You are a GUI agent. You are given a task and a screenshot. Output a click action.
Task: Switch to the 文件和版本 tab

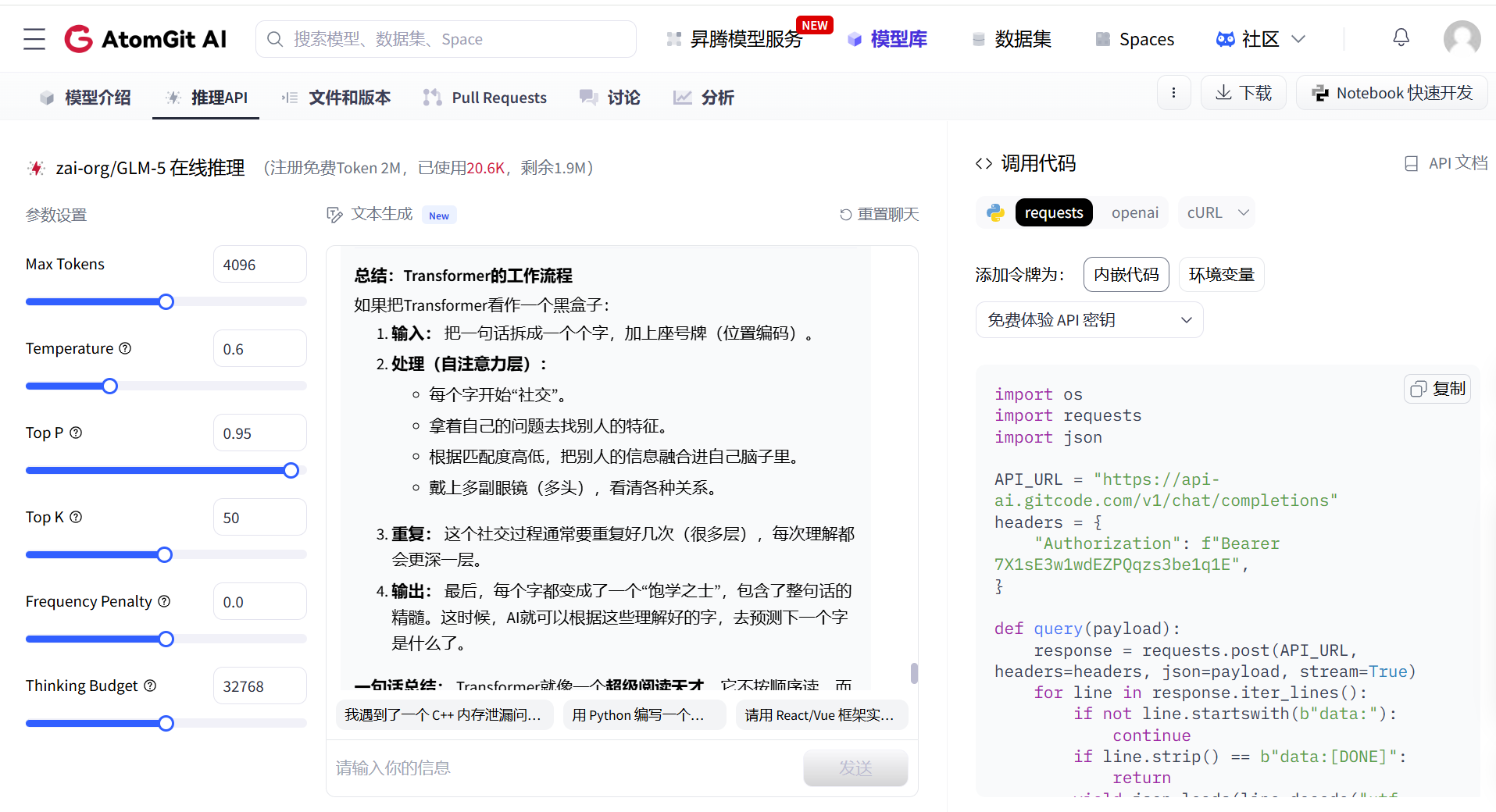pos(348,97)
